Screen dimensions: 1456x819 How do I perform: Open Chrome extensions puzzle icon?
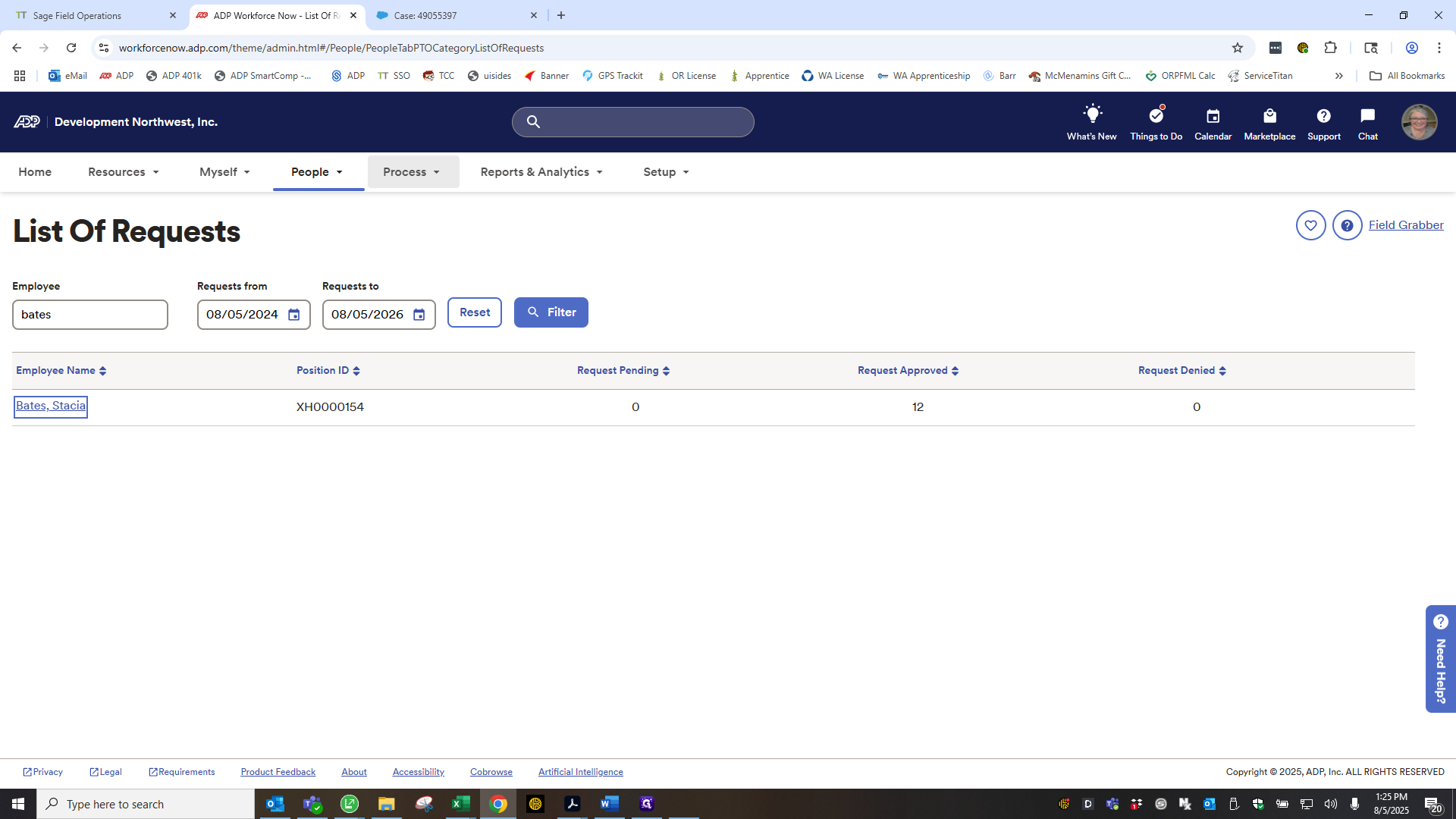(1330, 48)
